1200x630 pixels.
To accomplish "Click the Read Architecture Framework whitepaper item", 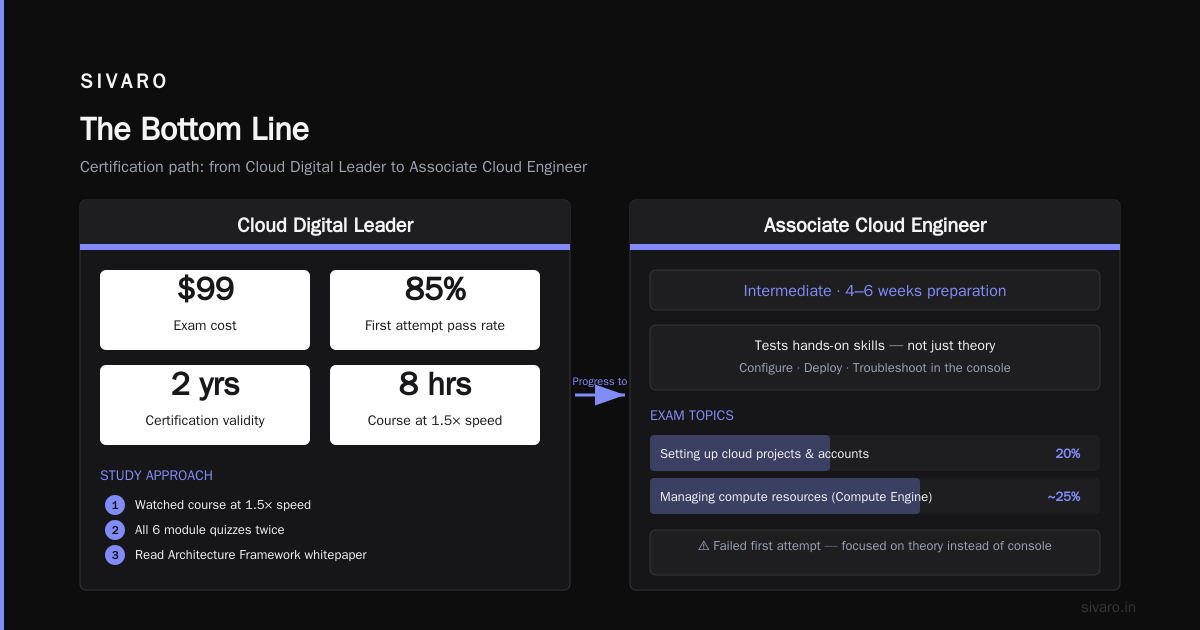I will point(251,555).
